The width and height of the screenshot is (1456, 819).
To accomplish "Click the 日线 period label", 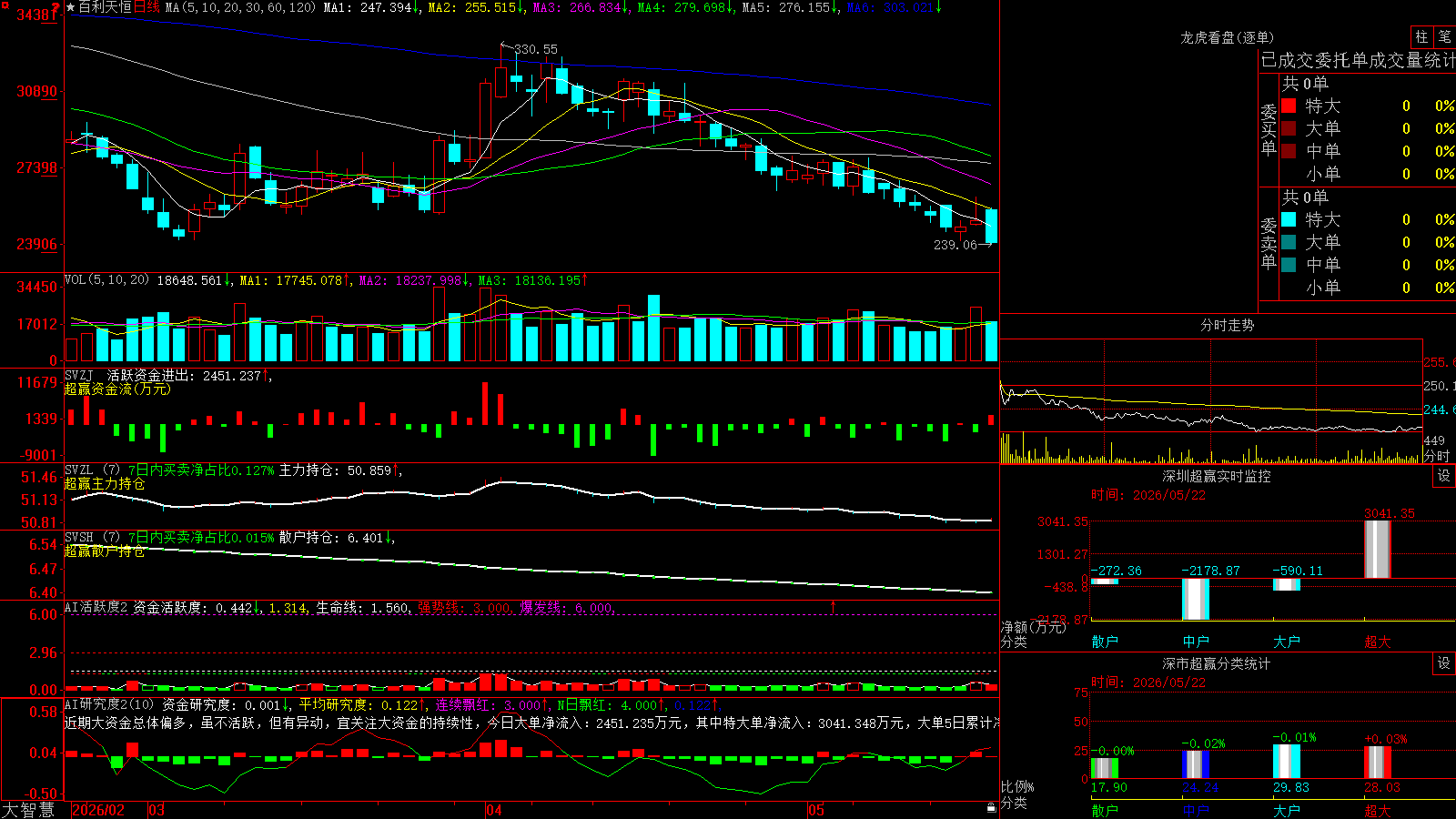I will (147, 7).
